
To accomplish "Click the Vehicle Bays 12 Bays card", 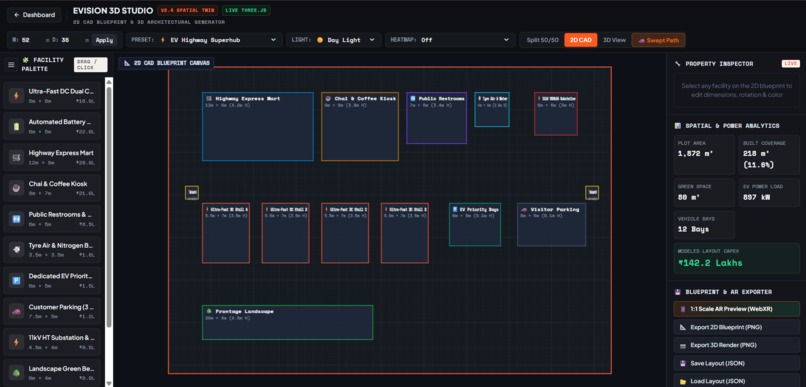I will pyautogui.click(x=704, y=225).
